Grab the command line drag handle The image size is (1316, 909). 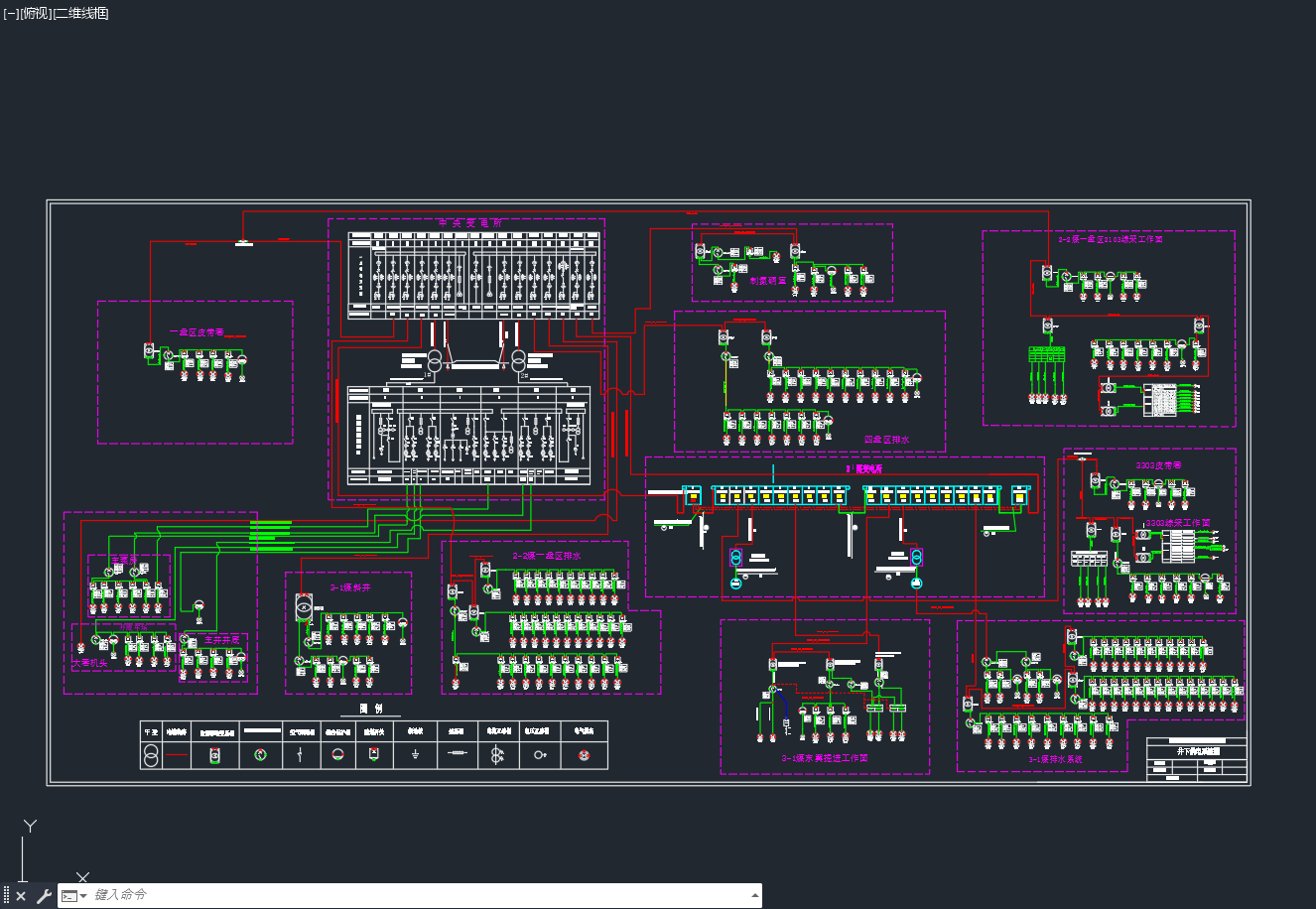6,896
